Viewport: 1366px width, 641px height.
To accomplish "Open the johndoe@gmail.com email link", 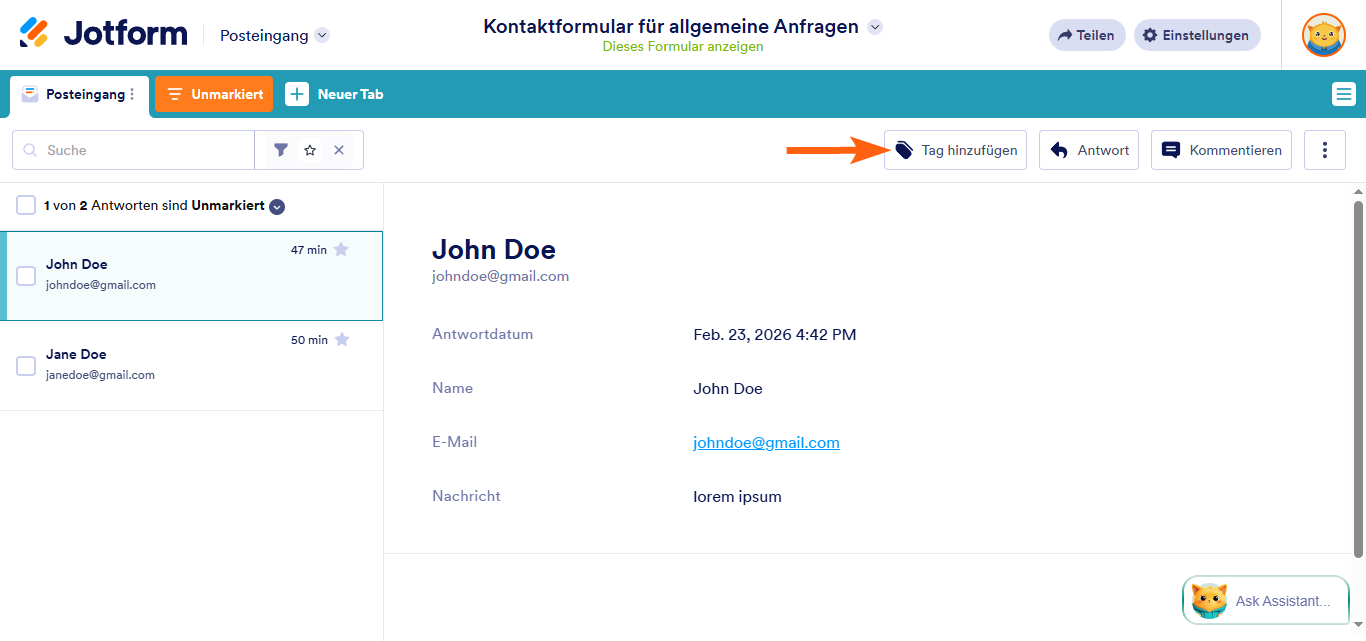I will pos(766,442).
